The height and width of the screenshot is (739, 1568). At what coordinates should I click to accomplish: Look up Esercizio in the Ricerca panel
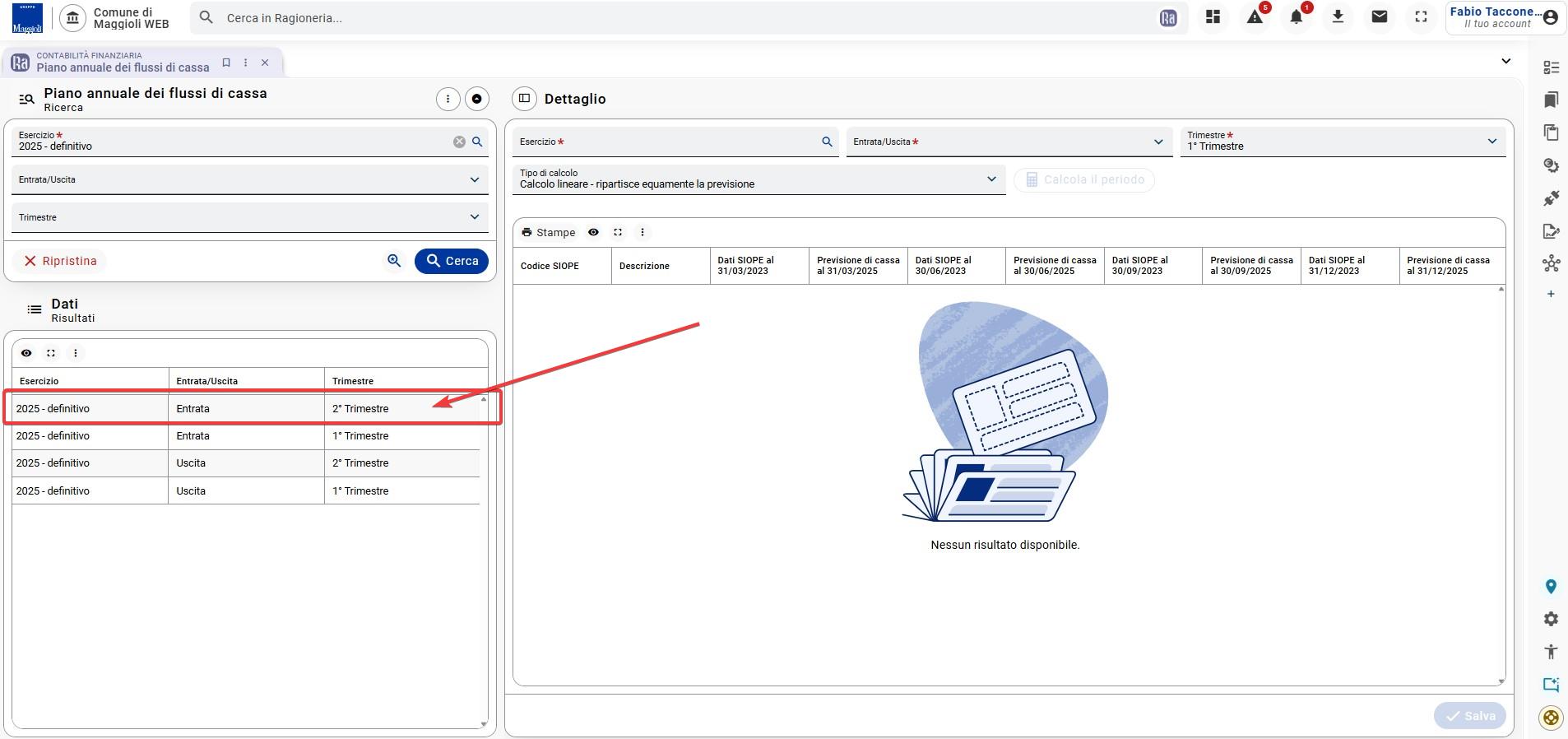coord(477,142)
